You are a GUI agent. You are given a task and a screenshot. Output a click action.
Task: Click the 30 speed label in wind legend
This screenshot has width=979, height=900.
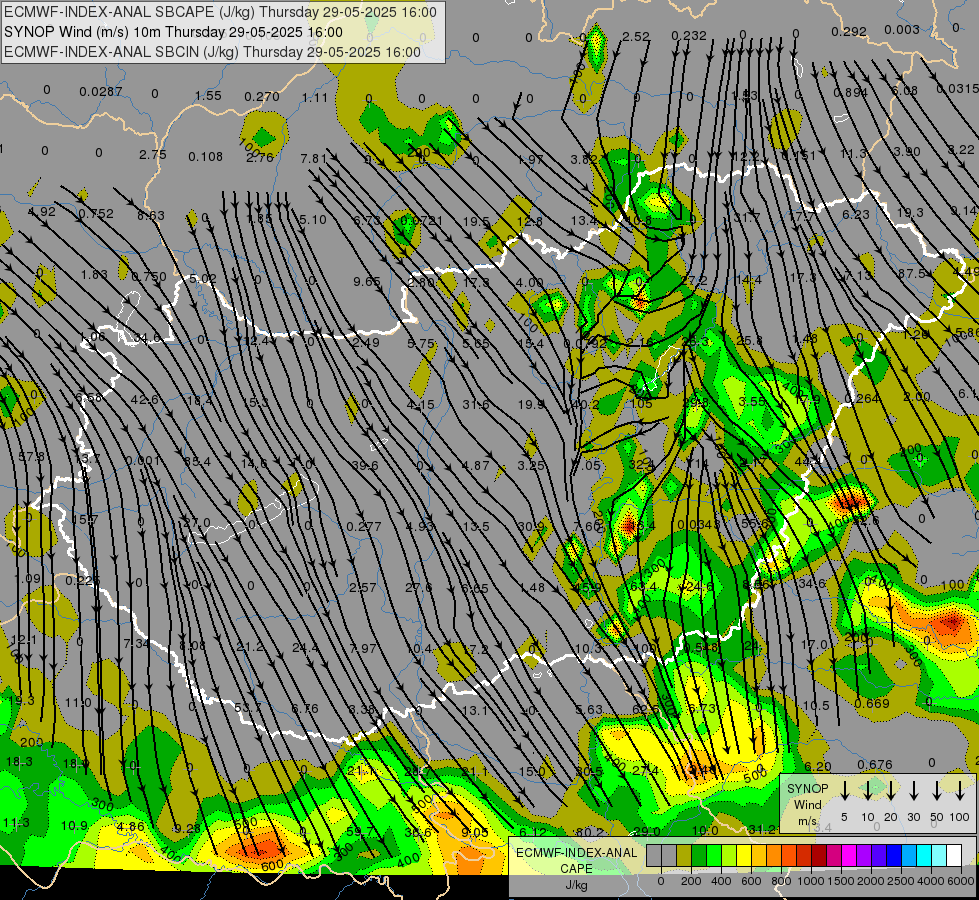913,817
